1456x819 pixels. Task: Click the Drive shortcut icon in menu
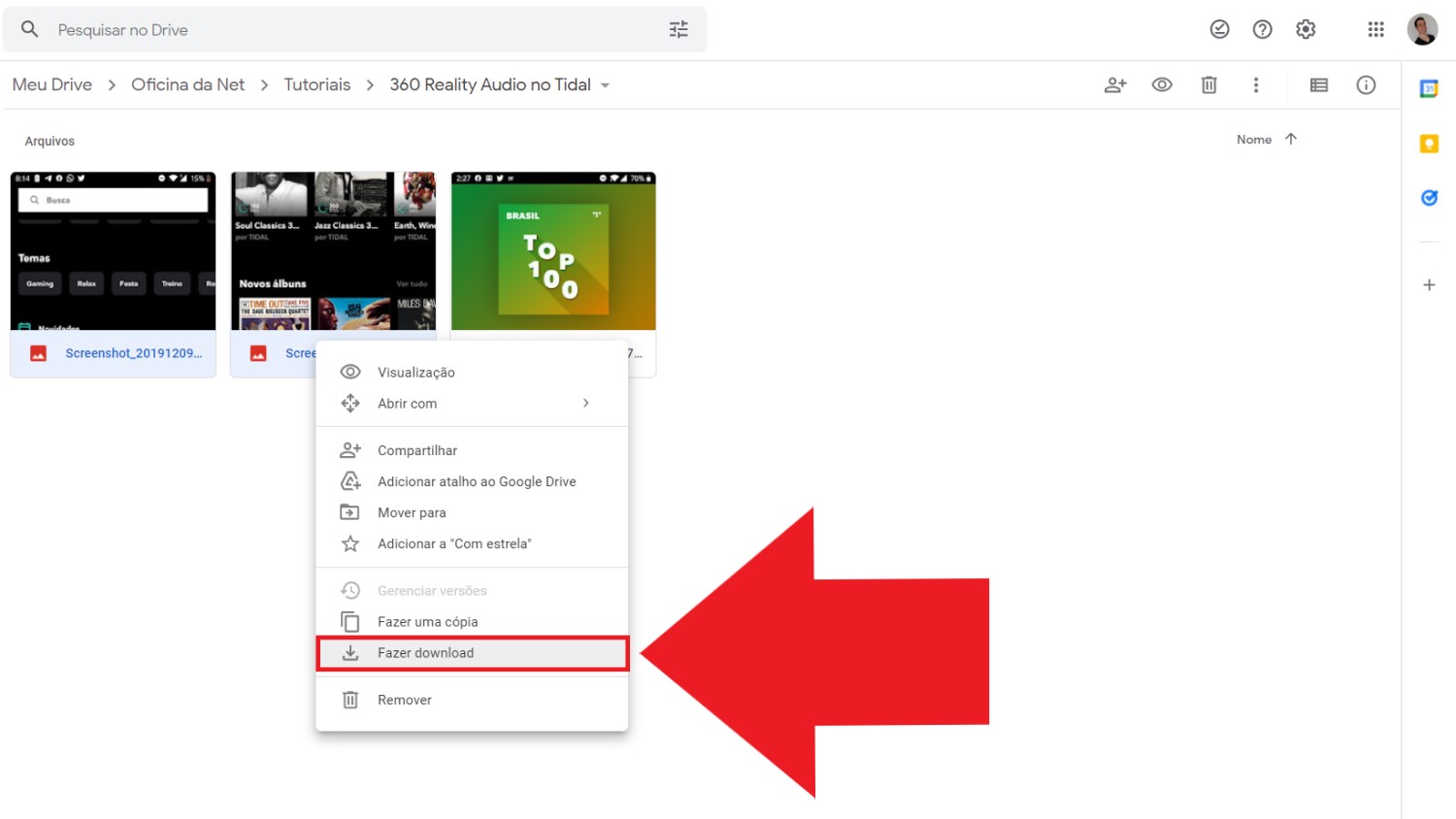[x=350, y=481]
